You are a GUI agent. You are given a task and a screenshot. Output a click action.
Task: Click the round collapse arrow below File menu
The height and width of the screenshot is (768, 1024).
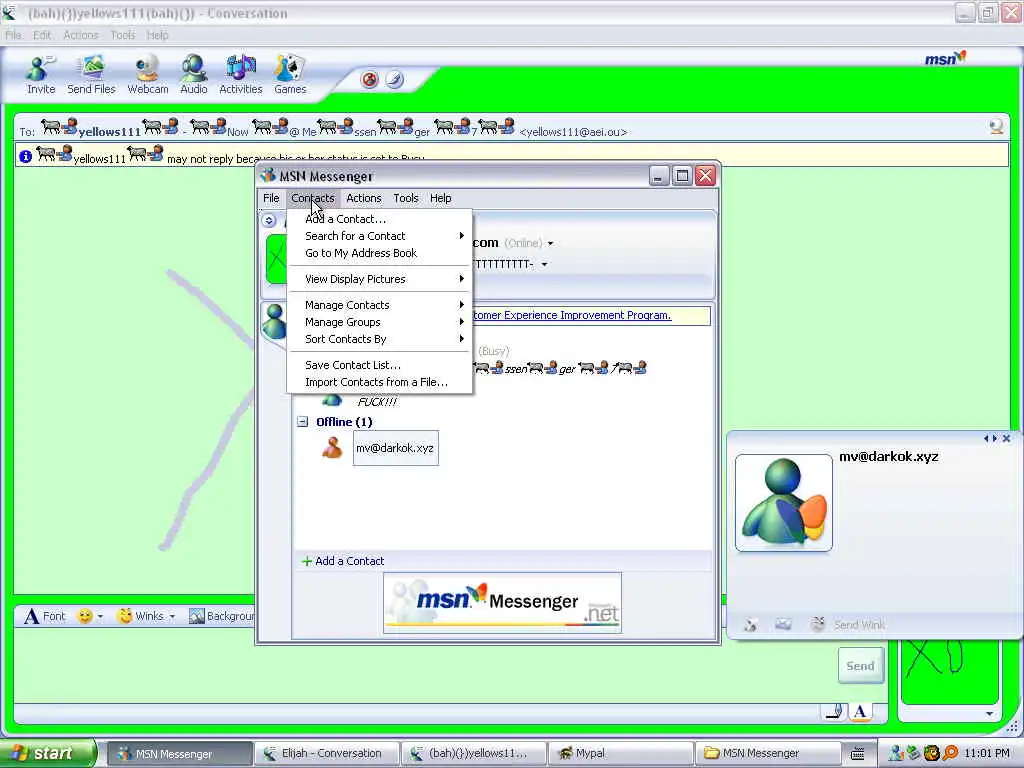[x=268, y=221]
